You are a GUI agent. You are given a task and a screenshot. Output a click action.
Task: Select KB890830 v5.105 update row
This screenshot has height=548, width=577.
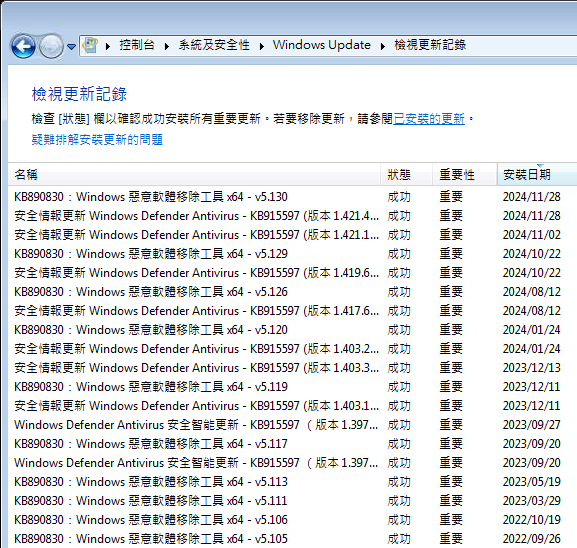pos(293,539)
